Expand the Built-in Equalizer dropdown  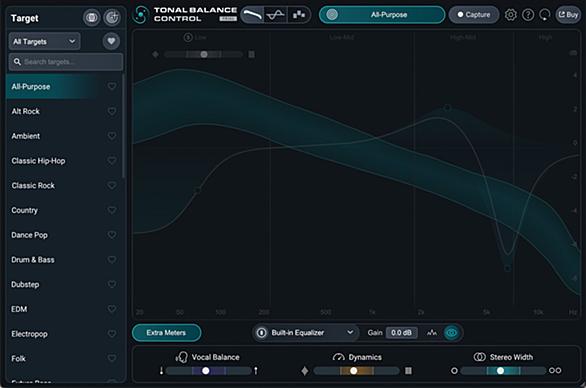coord(350,332)
